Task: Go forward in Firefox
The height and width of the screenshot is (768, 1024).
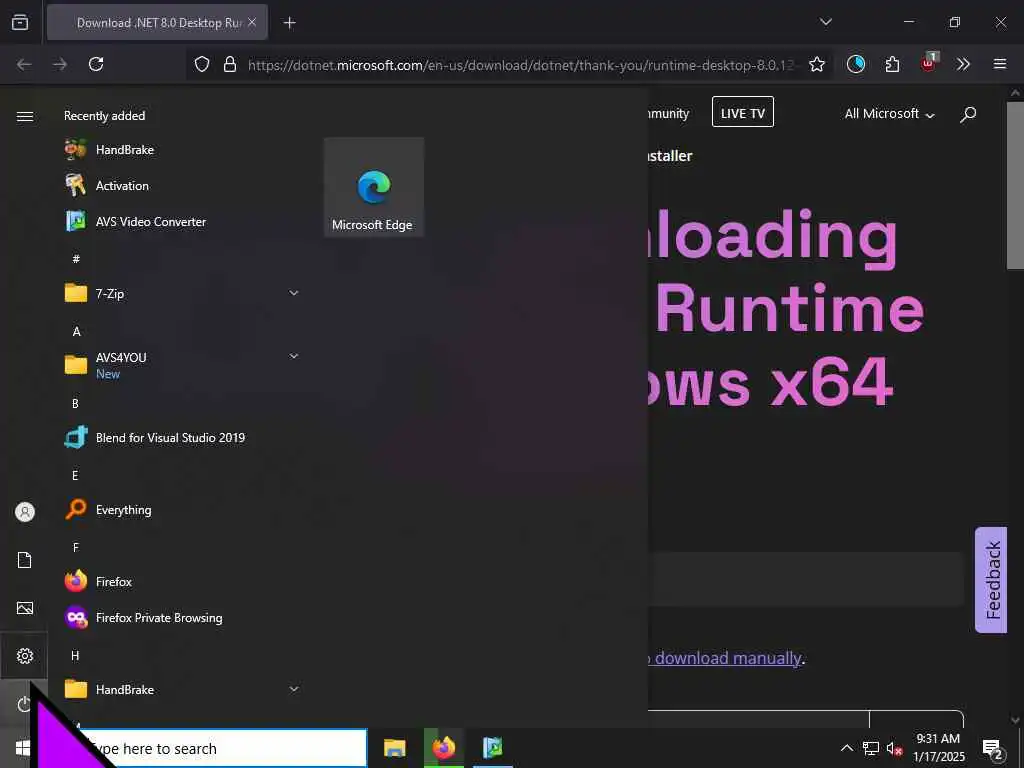Action: 60,64
